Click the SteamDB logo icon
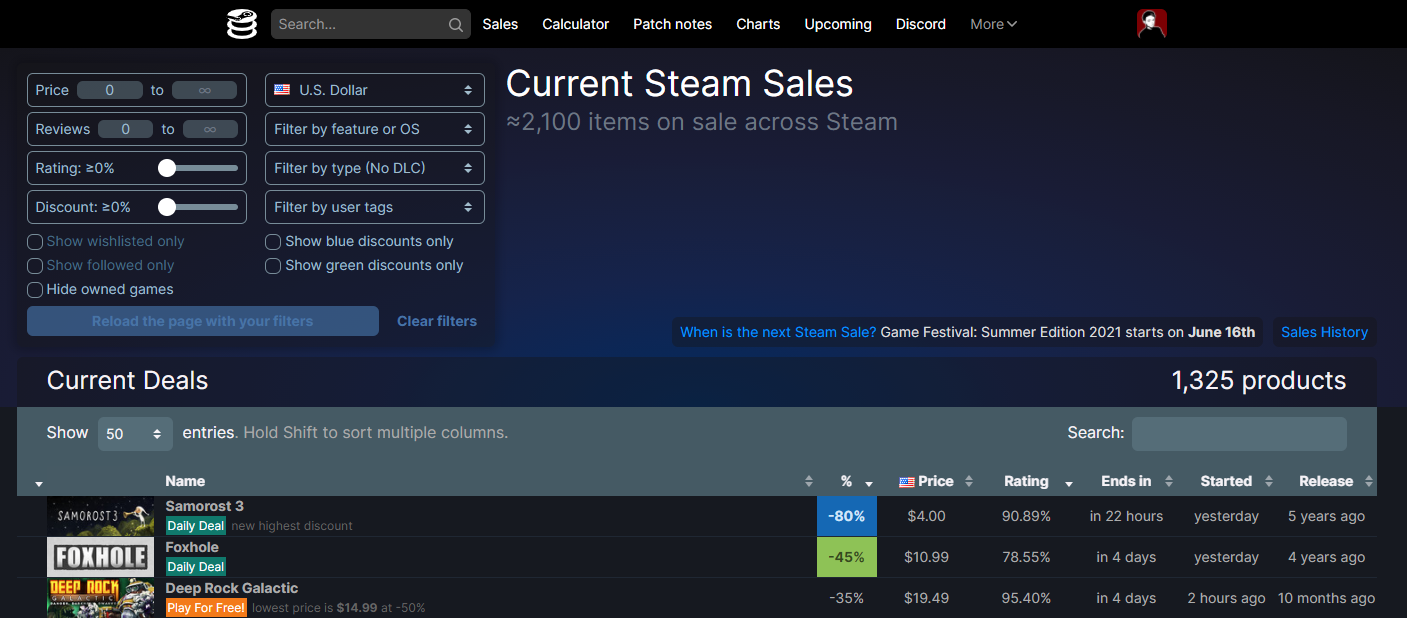This screenshot has height=618, width=1407. click(x=242, y=24)
